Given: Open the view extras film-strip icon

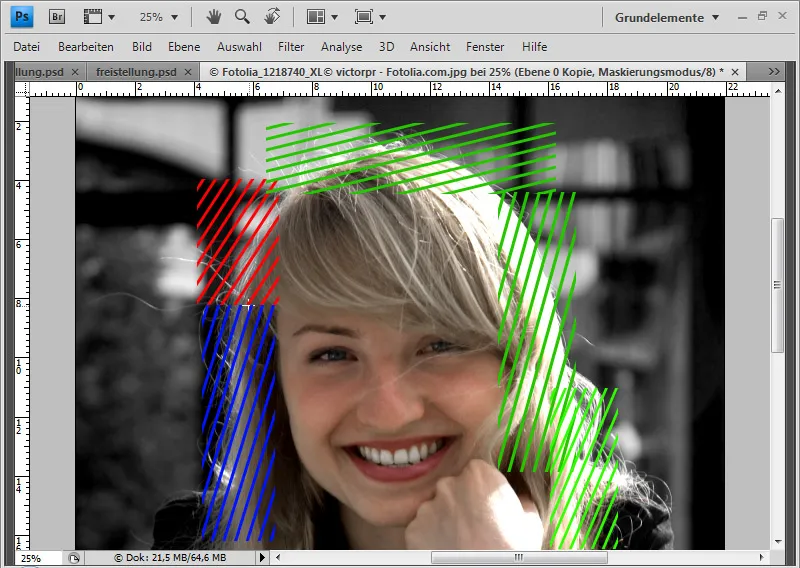Looking at the screenshot, I should pyautogui.click(x=92, y=17).
